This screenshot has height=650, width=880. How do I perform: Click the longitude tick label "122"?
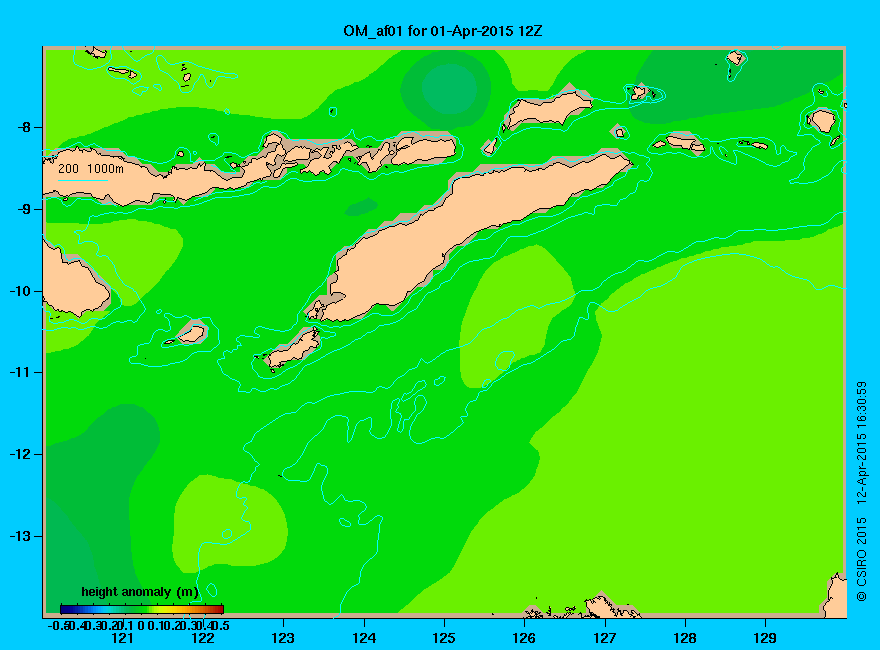click(x=203, y=638)
